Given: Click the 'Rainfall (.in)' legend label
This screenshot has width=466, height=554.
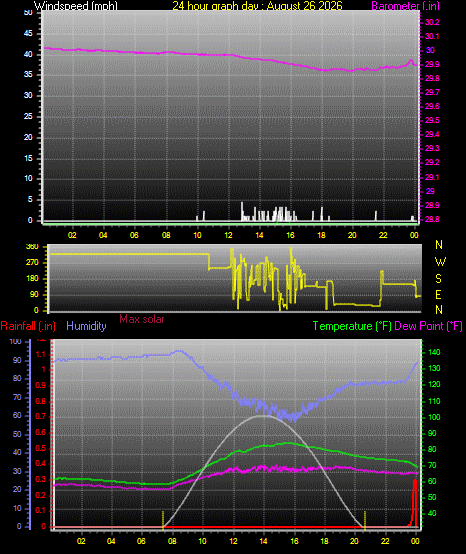Looking at the screenshot, I should point(28,326).
